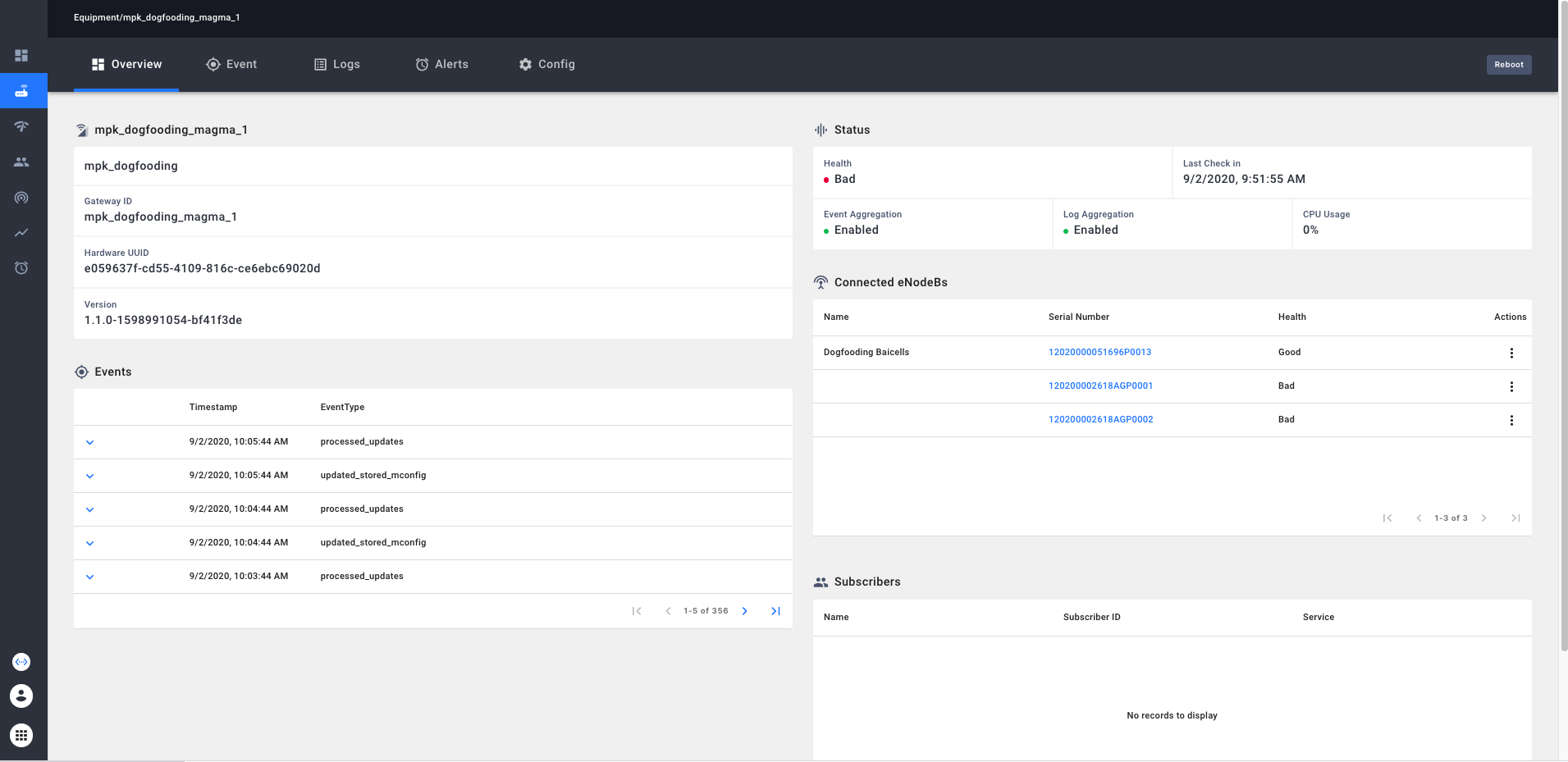Viewport: 1568px width, 762px height.
Task: Open the Event tab
Action: tap(231, 65)
